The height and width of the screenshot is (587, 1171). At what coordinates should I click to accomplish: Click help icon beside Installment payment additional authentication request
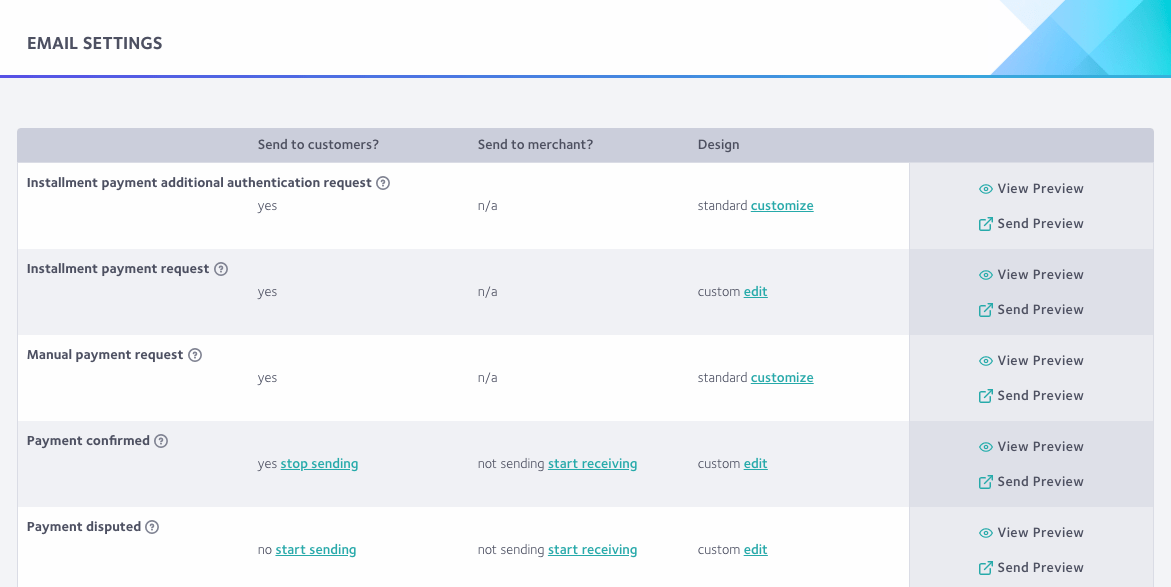pyautogui.click(x=383, y=183)
